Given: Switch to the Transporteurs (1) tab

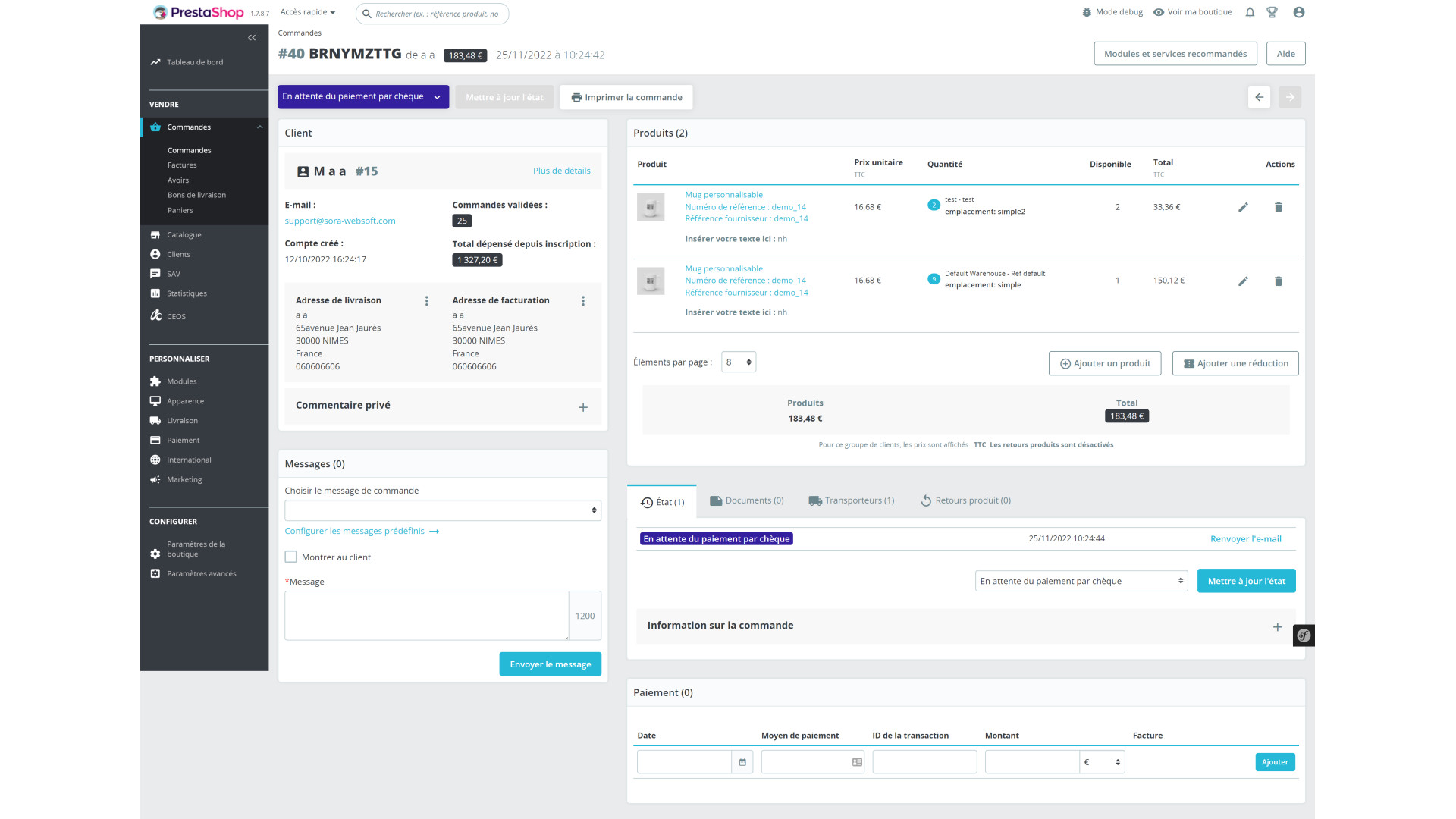Looking at the screenshot, I should coord(851,500).
